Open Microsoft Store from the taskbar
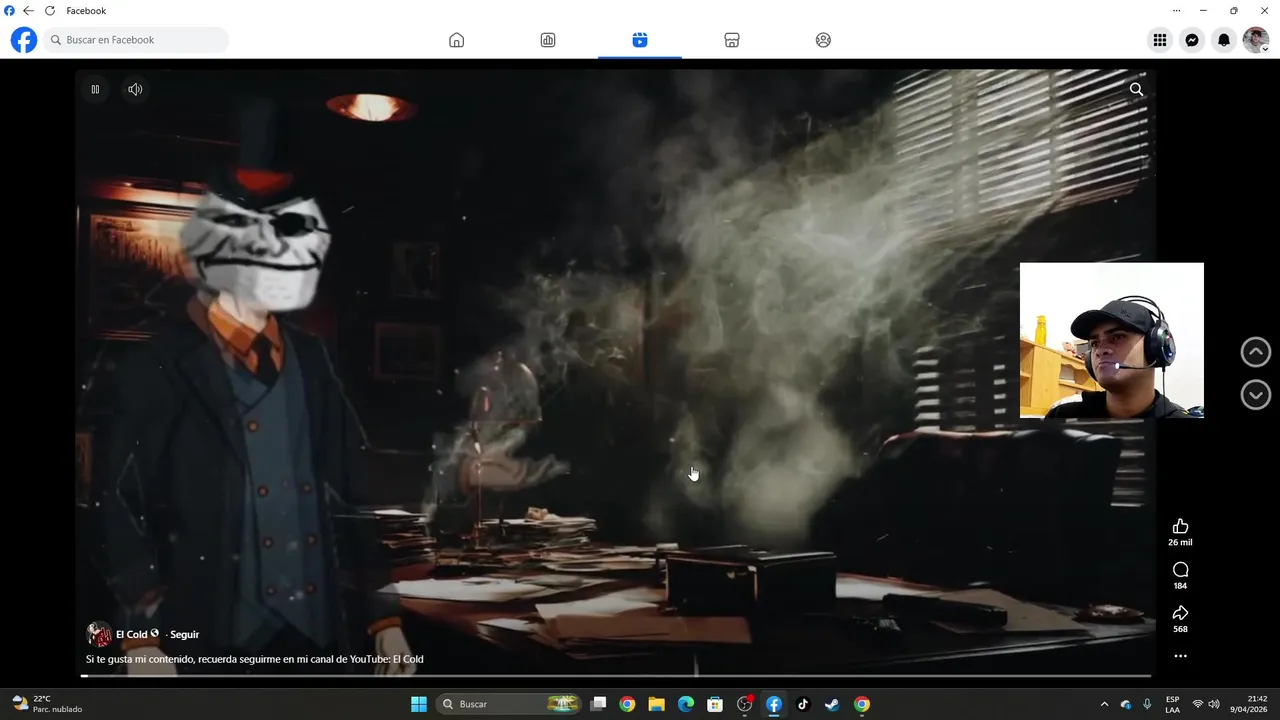 pyautogui.click(x=715, y=704)
